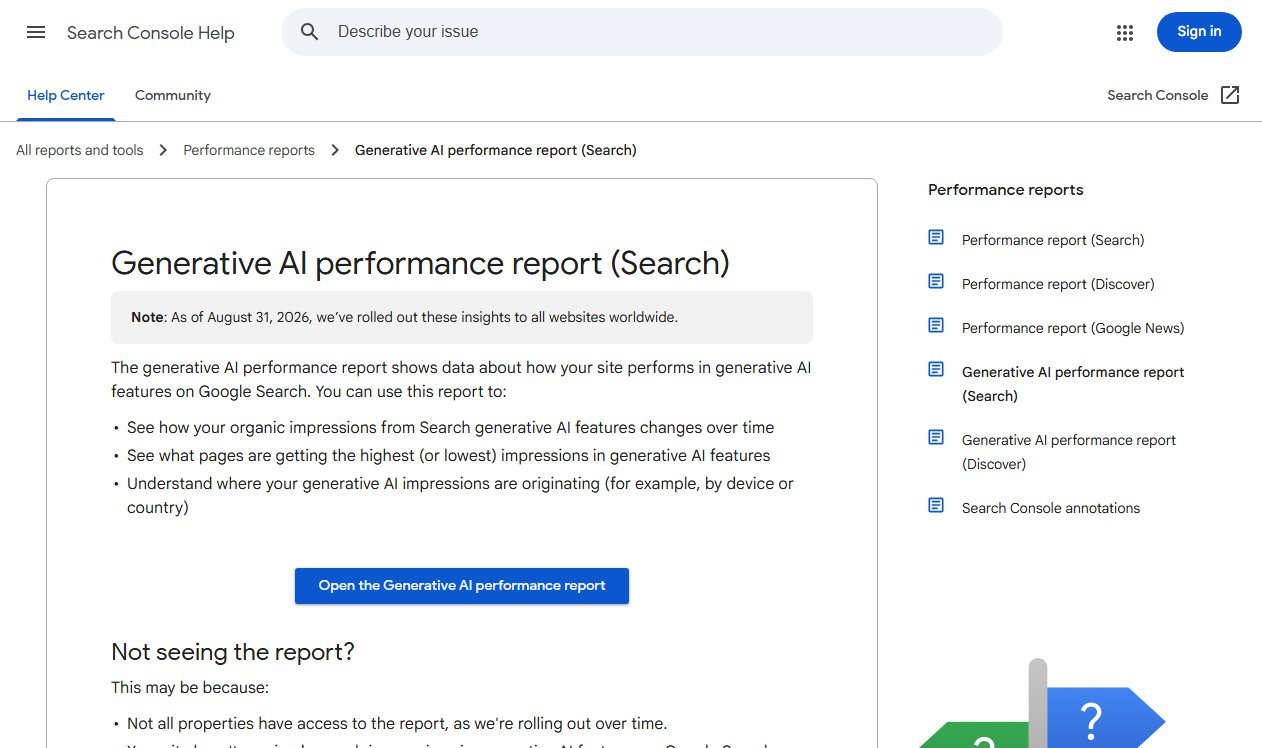Screen dimensions: 1262x748
Task: Click the Search Console external link icon
Action: [x=1230, y=95]
